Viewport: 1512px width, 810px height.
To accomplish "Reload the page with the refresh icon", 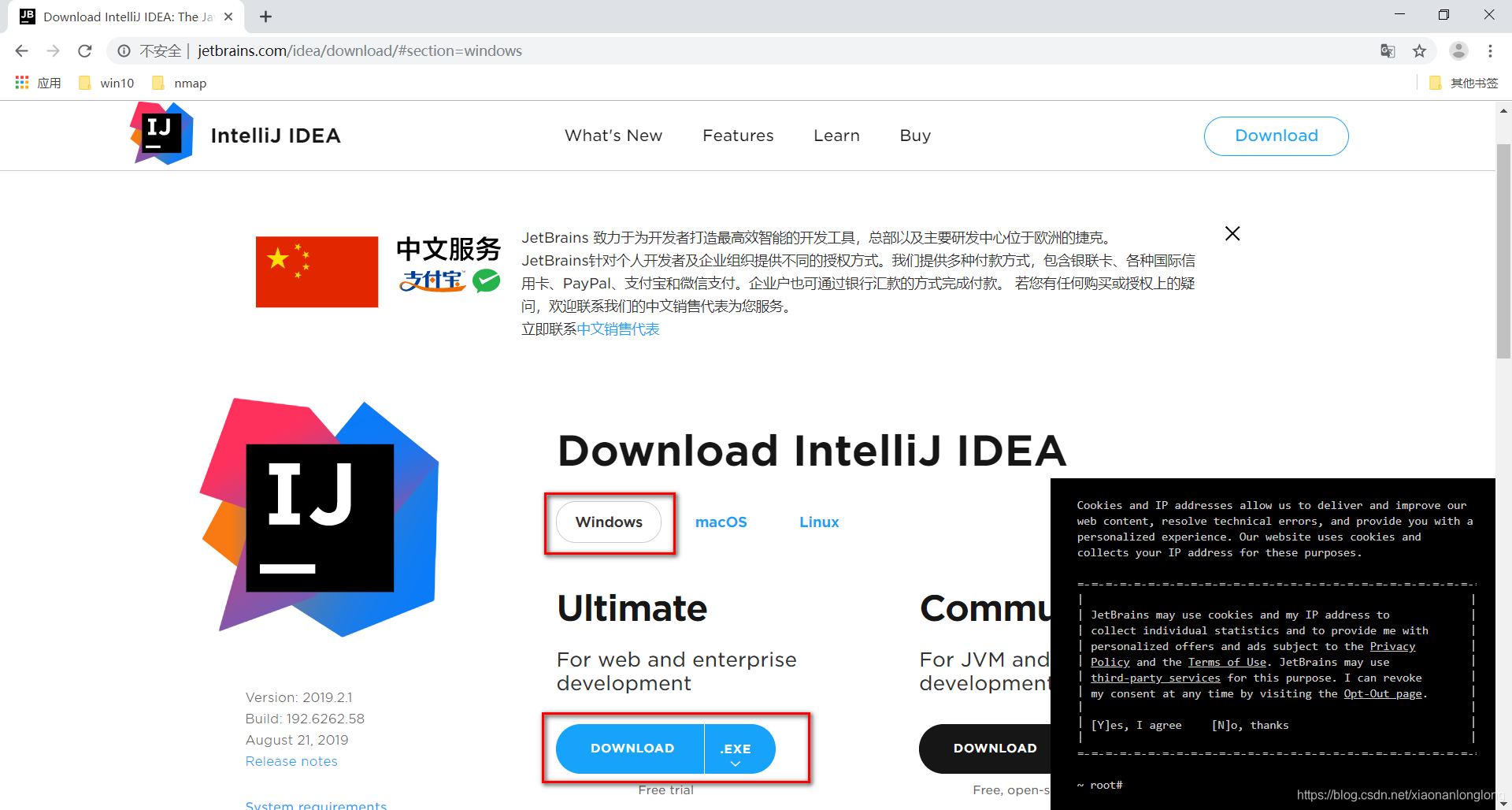I will [85, 51].
